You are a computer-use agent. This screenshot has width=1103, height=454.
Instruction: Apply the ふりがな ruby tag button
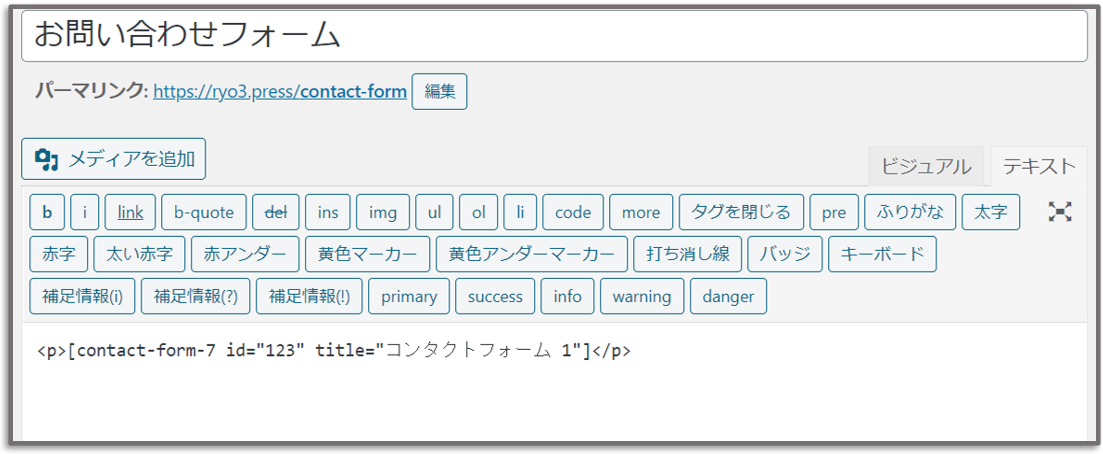click(x=910, y=212)
